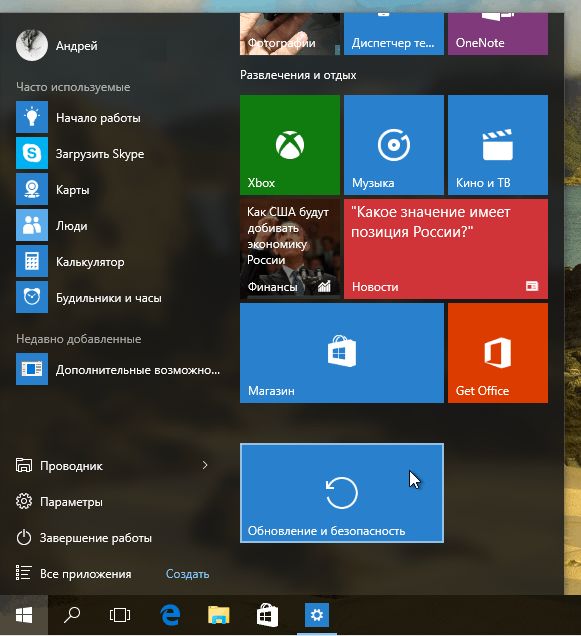Select the Начало работы text entry
The height and width of the screenshot is (636, 581).
point(98,118)
